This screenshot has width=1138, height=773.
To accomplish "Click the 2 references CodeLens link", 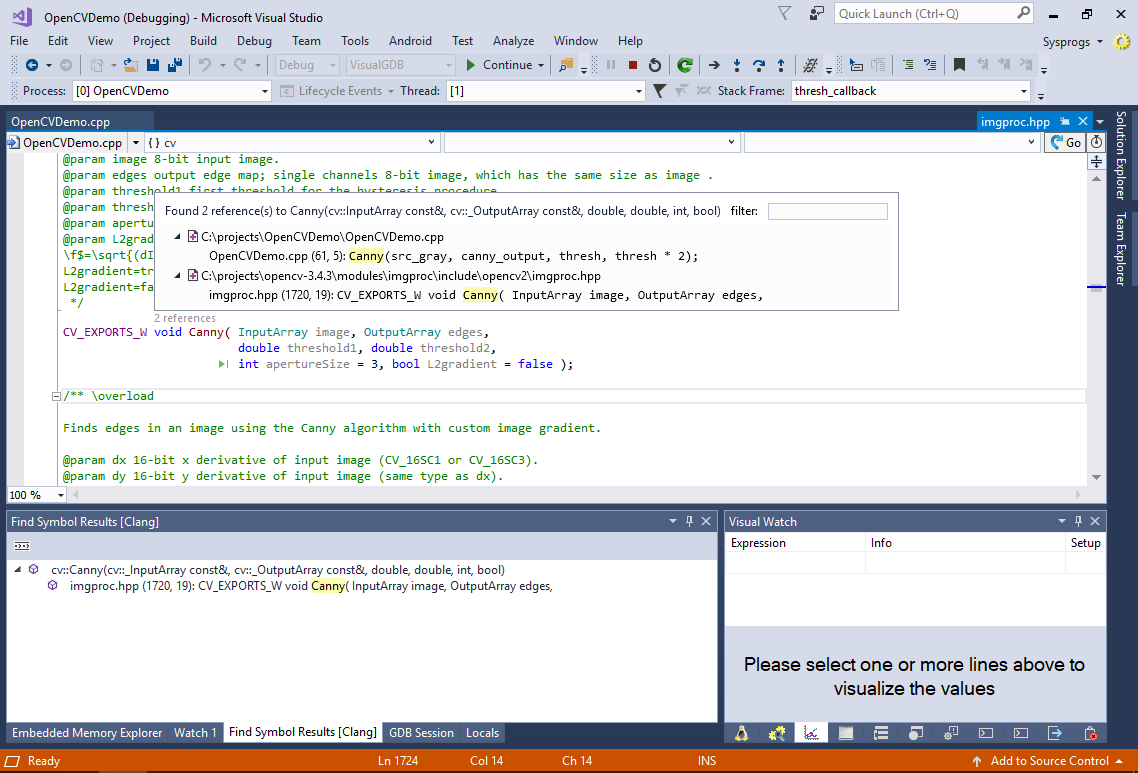I will [184, 318].
